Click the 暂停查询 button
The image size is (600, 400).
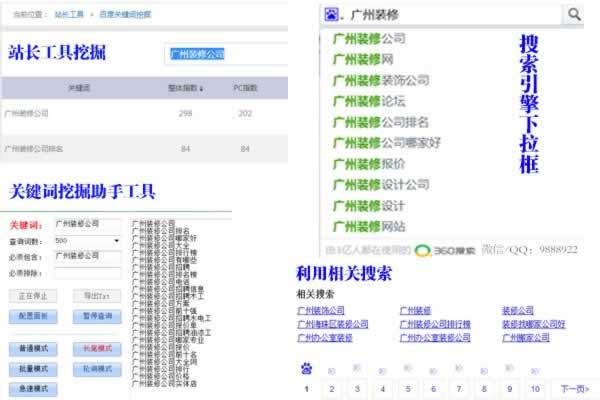click(x=97, y=316)
